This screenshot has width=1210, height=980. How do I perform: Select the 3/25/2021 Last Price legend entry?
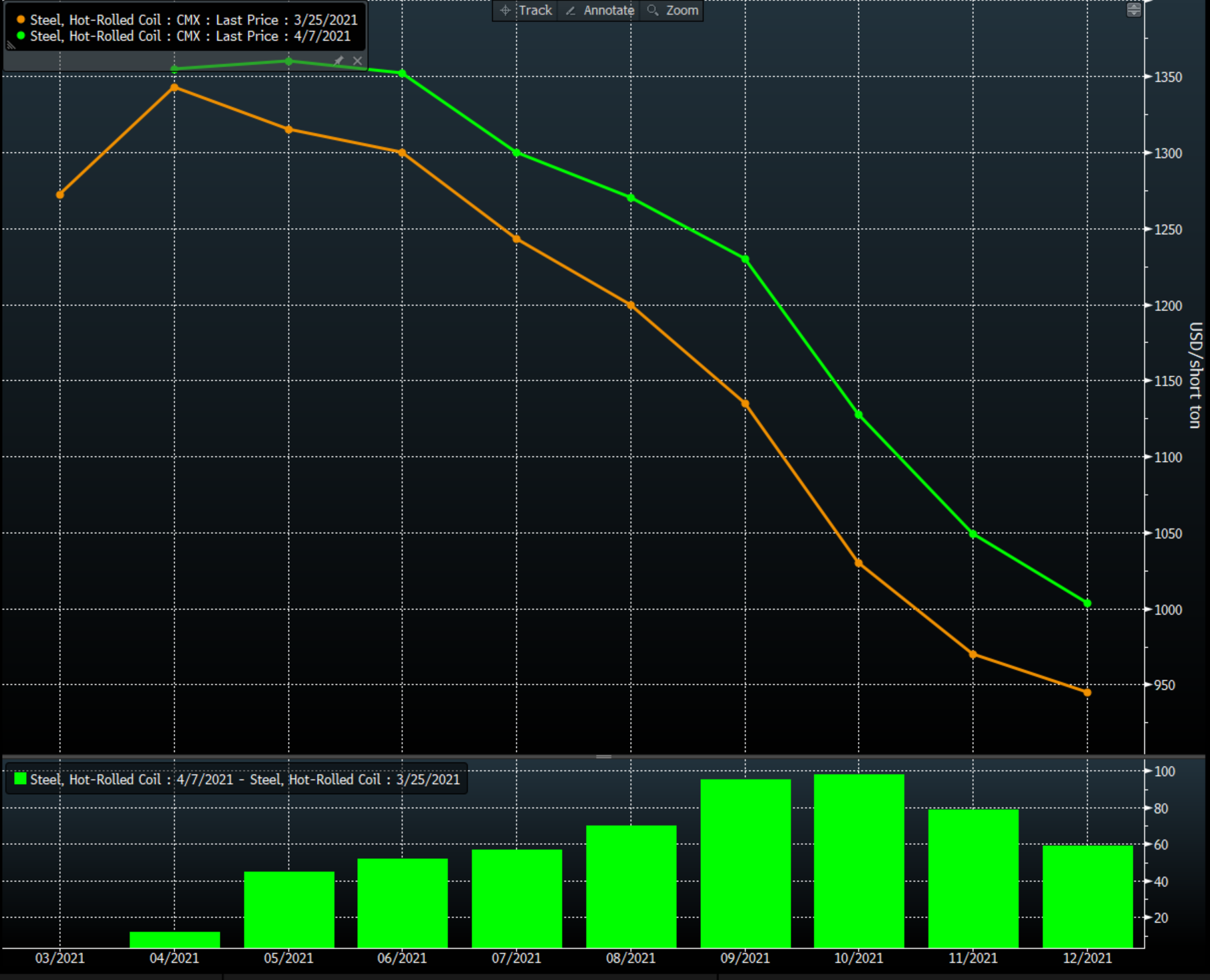tap(193, 20)
